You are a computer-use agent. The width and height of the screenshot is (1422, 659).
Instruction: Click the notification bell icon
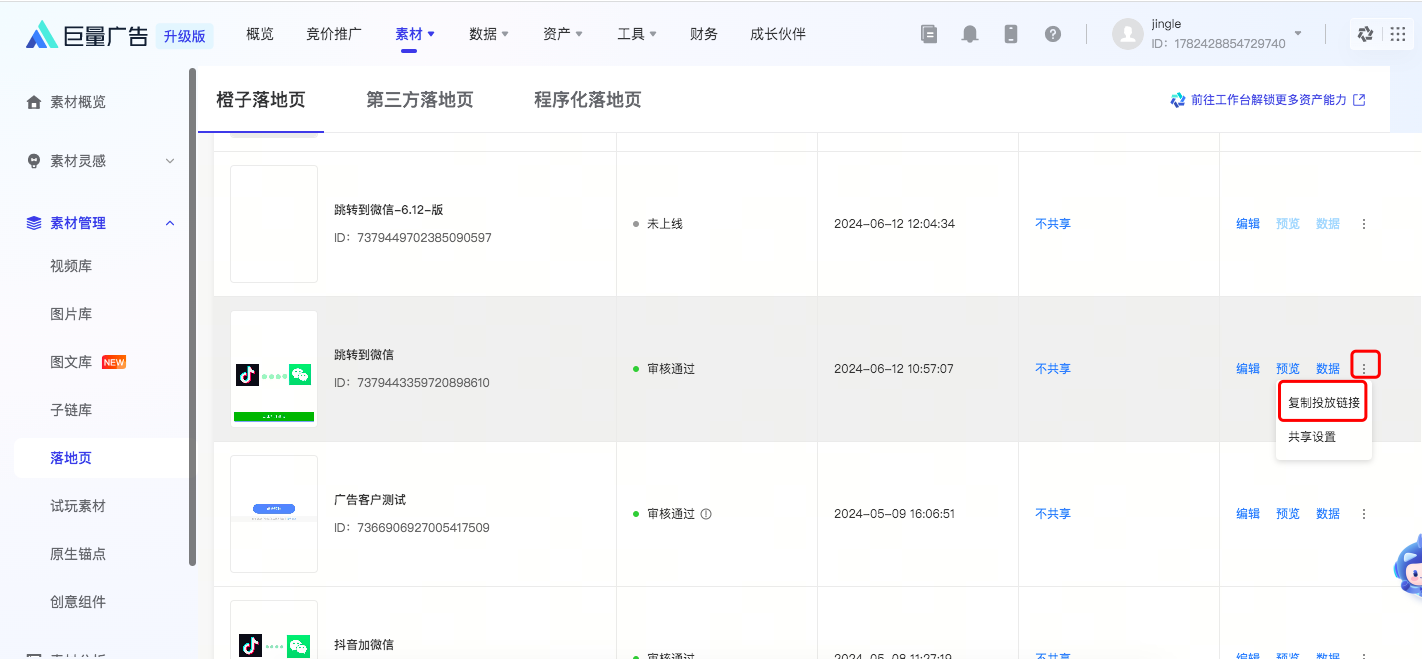(x=969, y=34)
